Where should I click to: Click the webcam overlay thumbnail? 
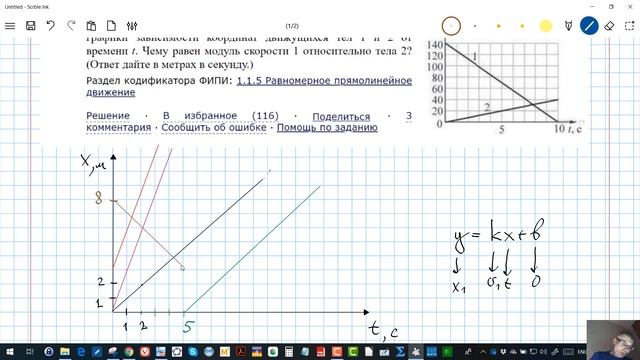click(613, 340)
